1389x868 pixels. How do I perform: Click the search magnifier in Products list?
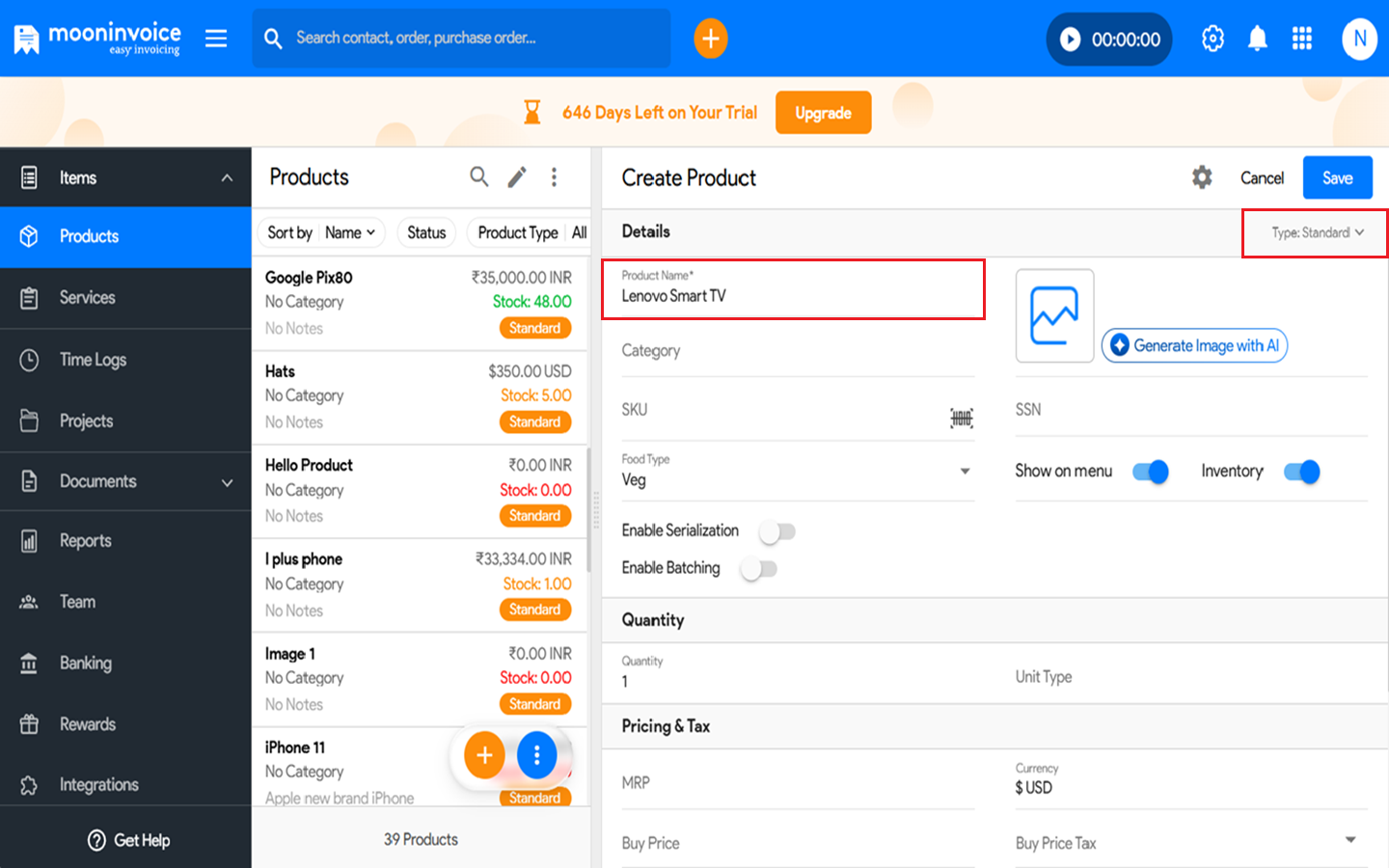tap(478, 176)
